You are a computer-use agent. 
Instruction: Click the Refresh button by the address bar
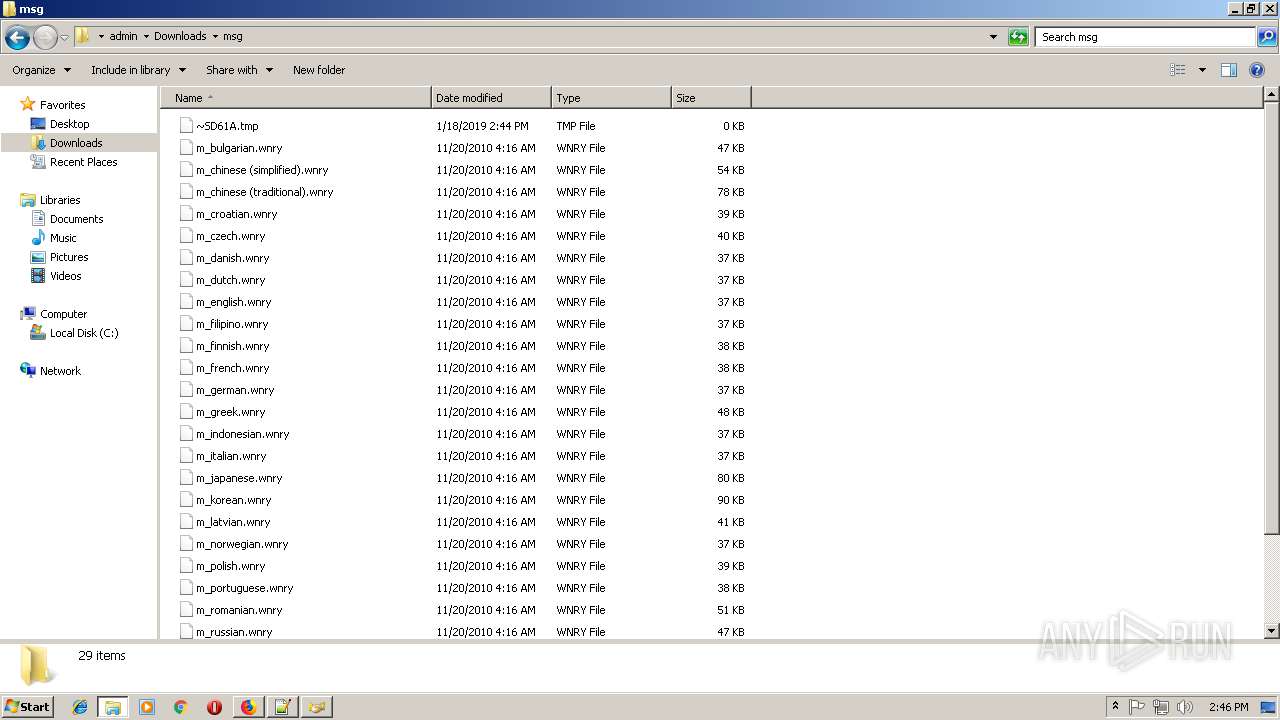1018,37
